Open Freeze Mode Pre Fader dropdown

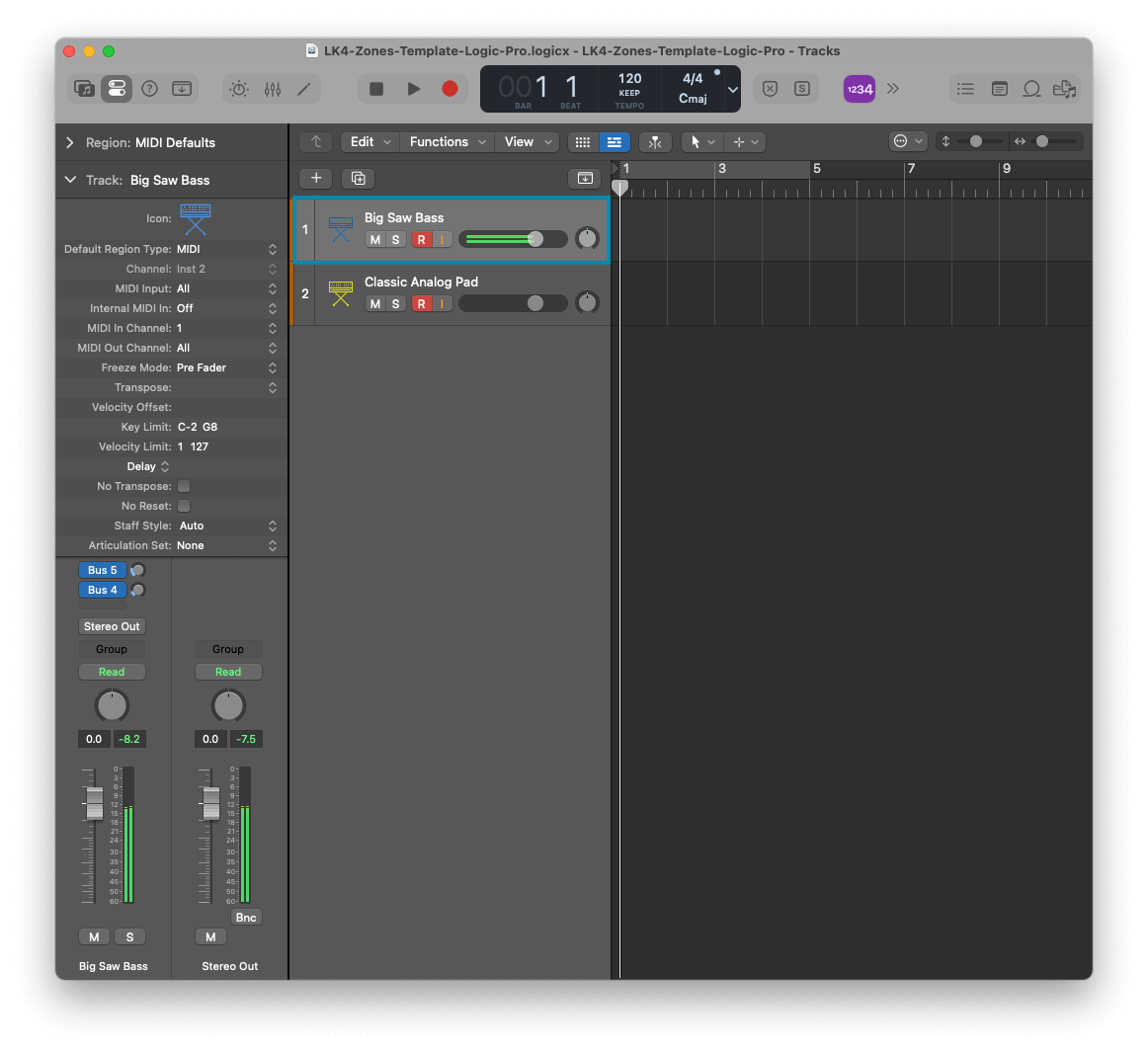click(226, 367)
